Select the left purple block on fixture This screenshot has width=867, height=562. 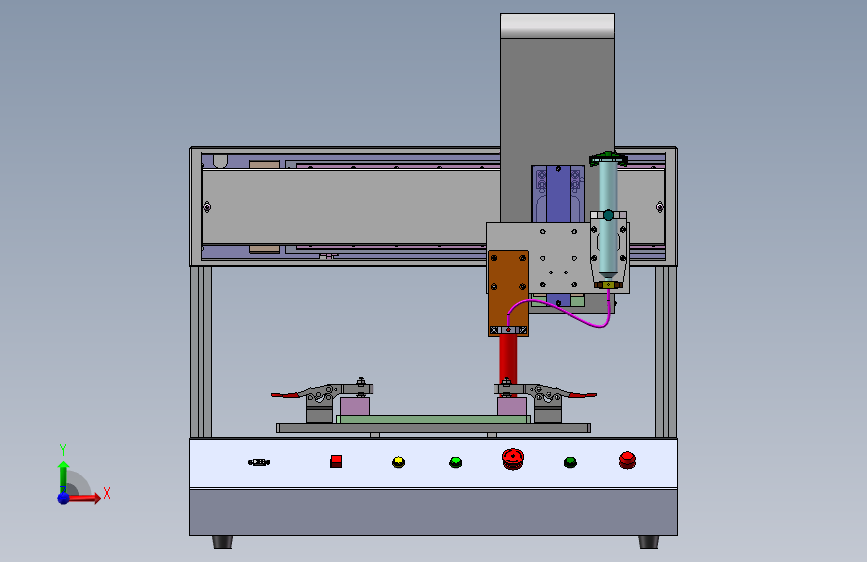(355, 407)
